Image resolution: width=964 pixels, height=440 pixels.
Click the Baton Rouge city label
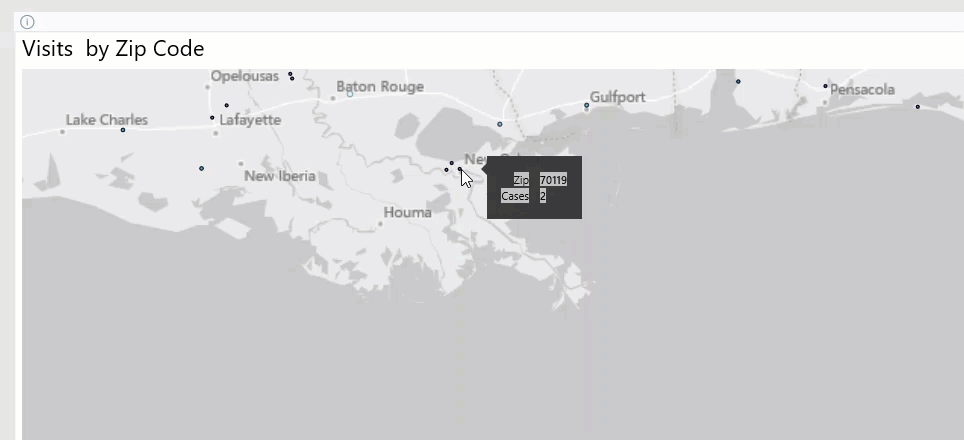pyautogui.click(x=380, y=87)
